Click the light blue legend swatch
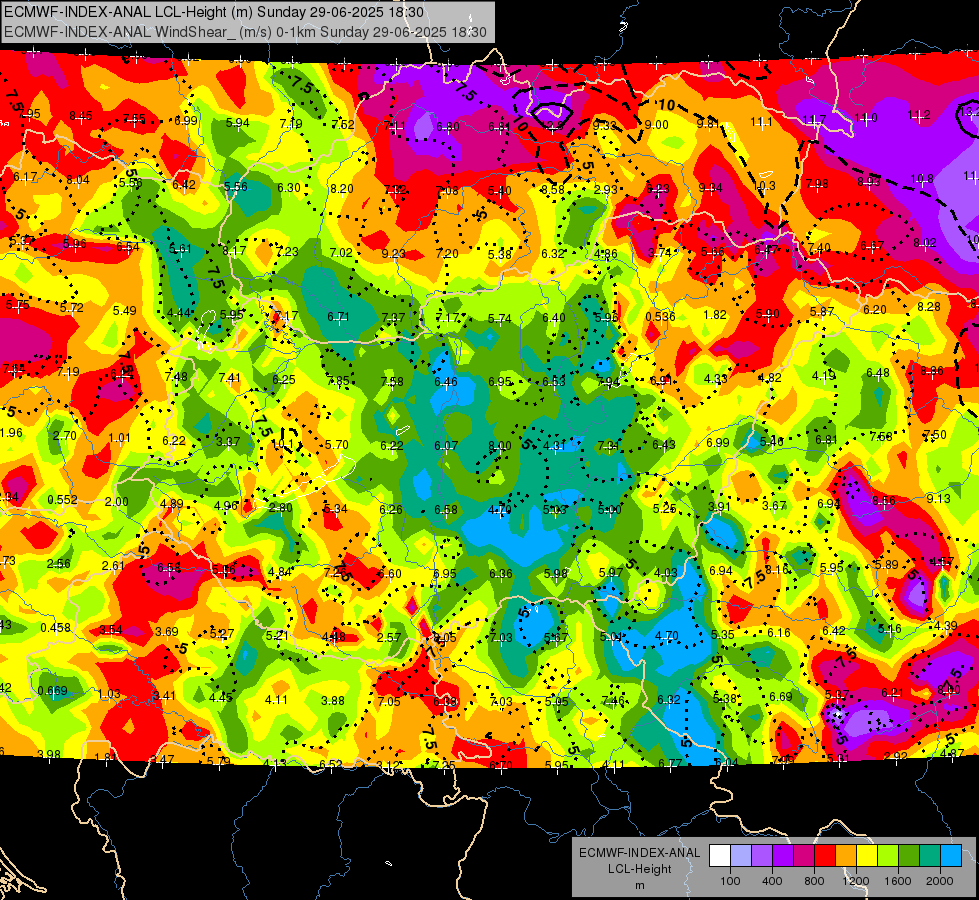Image resolution: width=979 pixels, height=900 pixels. [951, 856]
